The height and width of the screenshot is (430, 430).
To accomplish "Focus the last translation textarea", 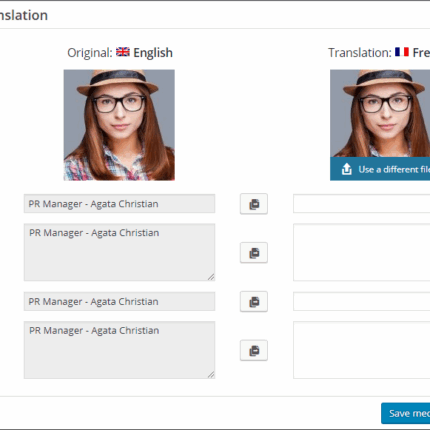I will 362,350.
